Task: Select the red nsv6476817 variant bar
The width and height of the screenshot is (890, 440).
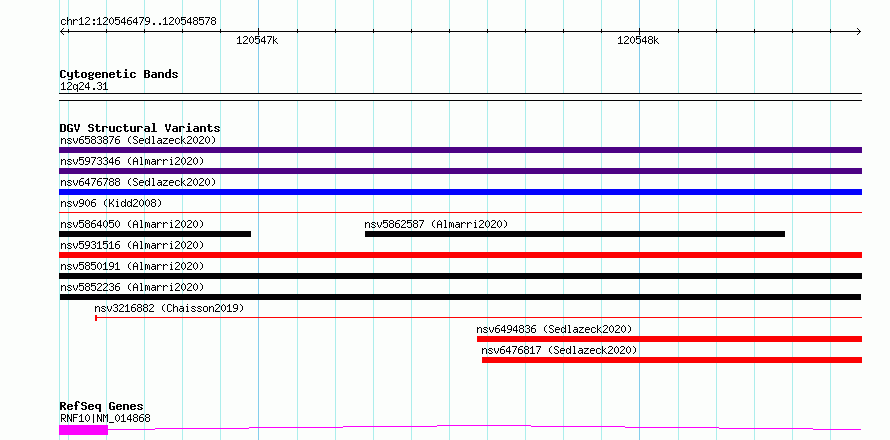Action: (672, 360)
